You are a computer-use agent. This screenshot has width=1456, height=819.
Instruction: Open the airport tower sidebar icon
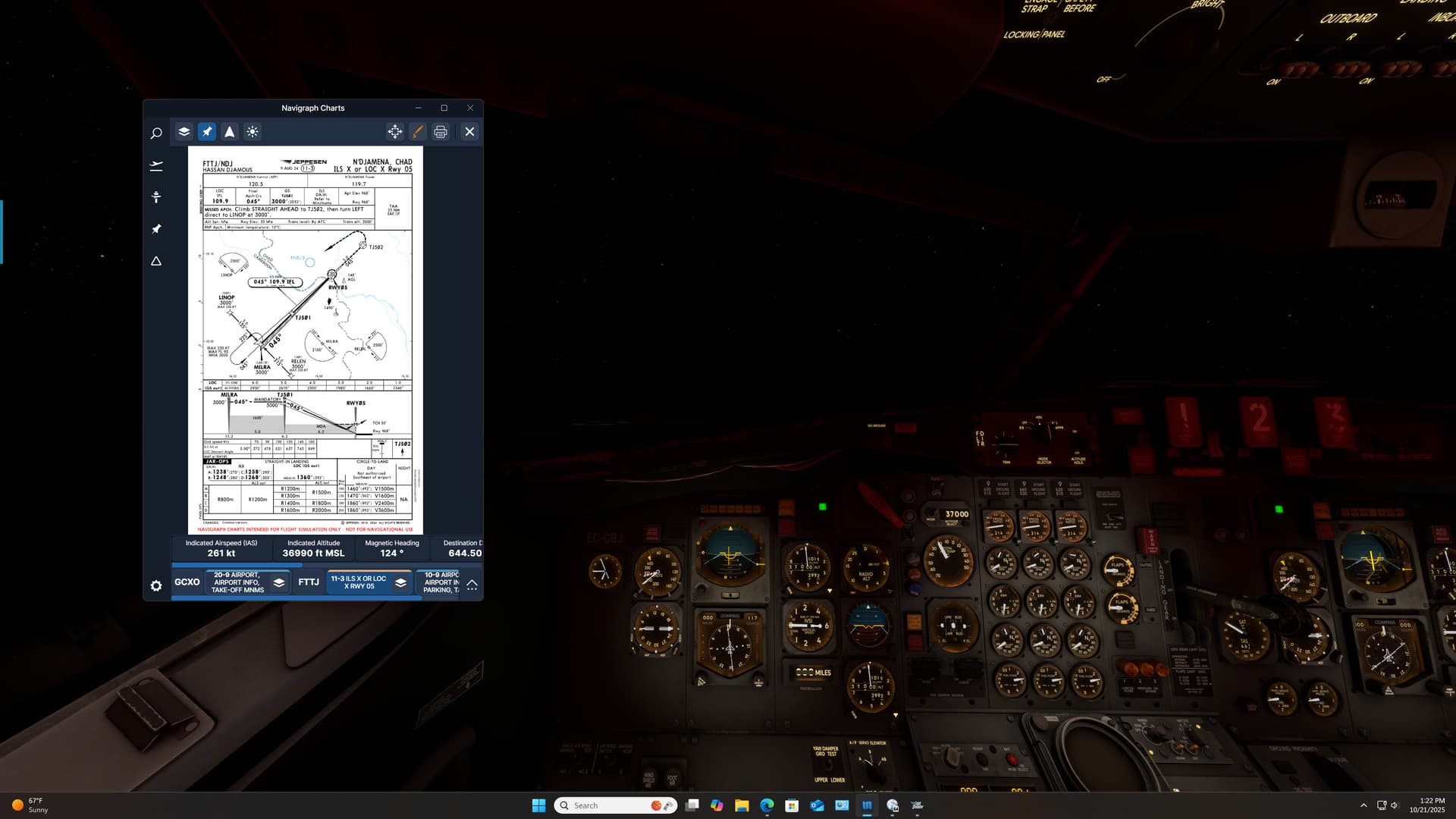[x=156, y=197]
